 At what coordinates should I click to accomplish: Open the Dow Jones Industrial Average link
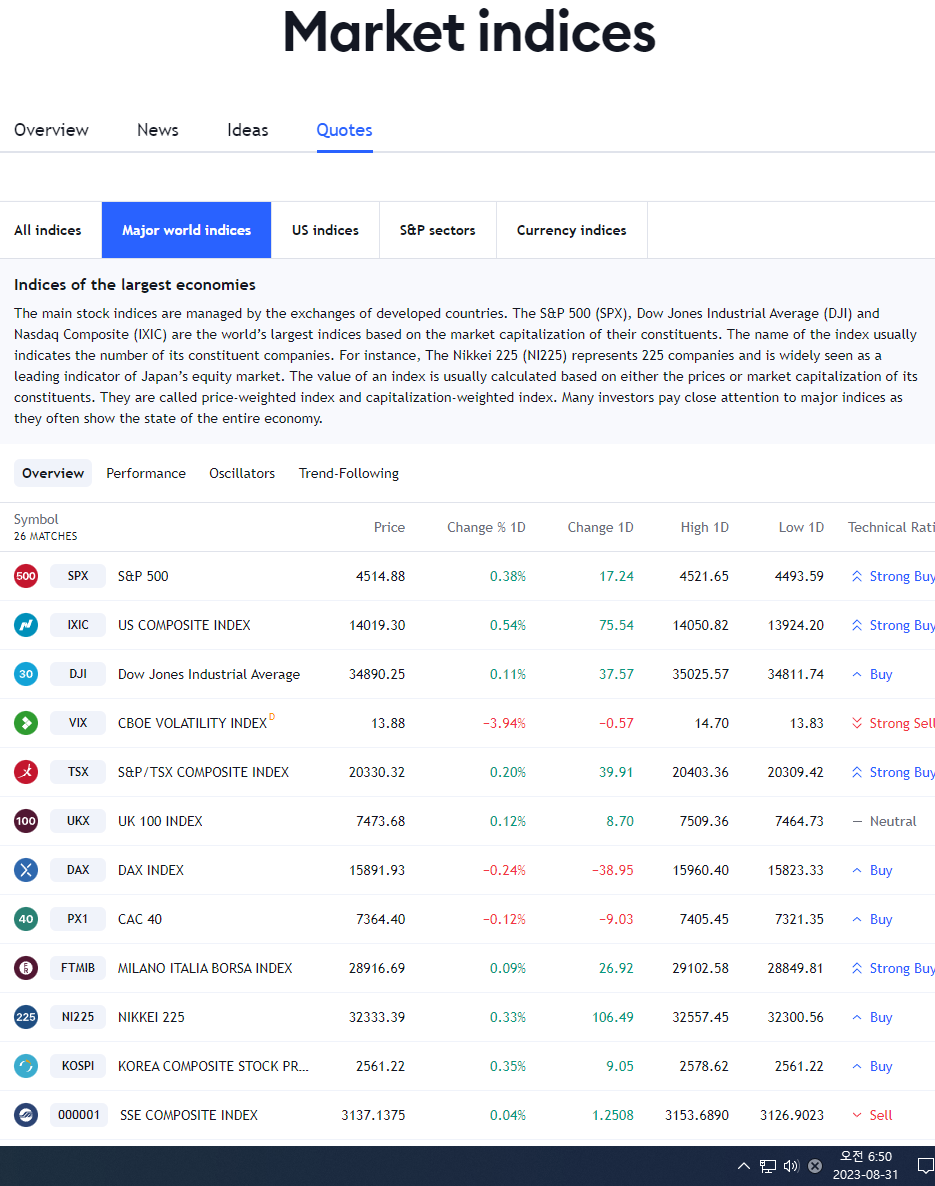(x=209, y=674)
